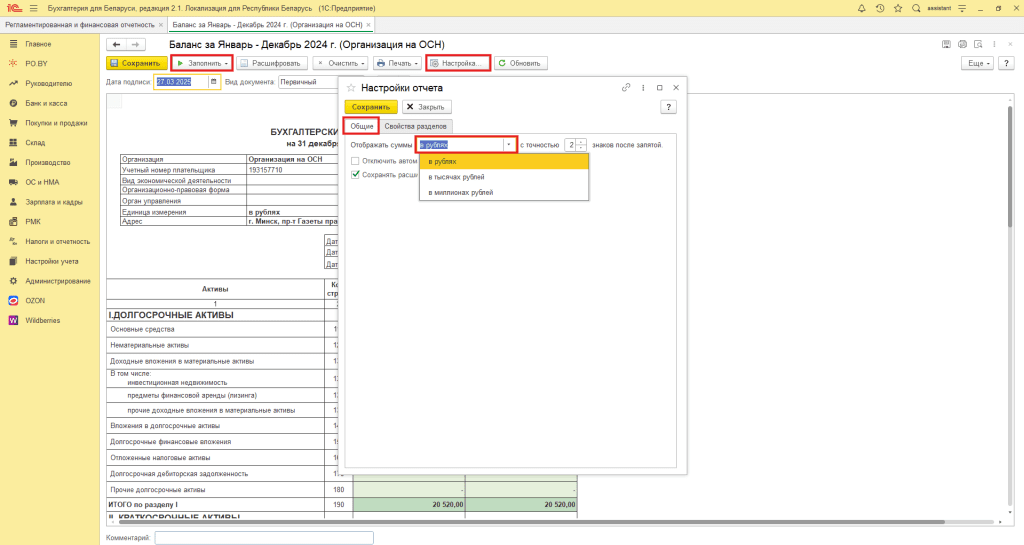Click the print icon at report top right
The height and width of the screenshot is (545, 1024).
(x=962, y=44)
